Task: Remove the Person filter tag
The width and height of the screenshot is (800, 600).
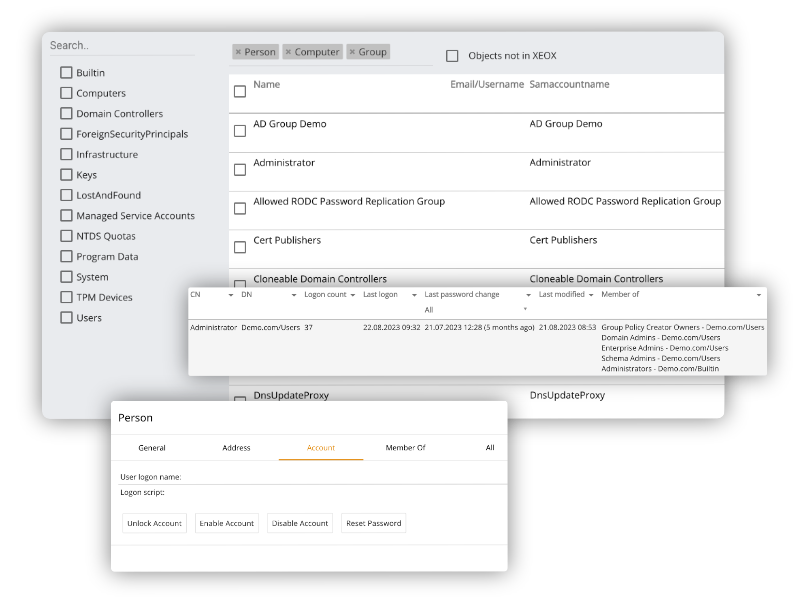Action: [x=238, y=52]
